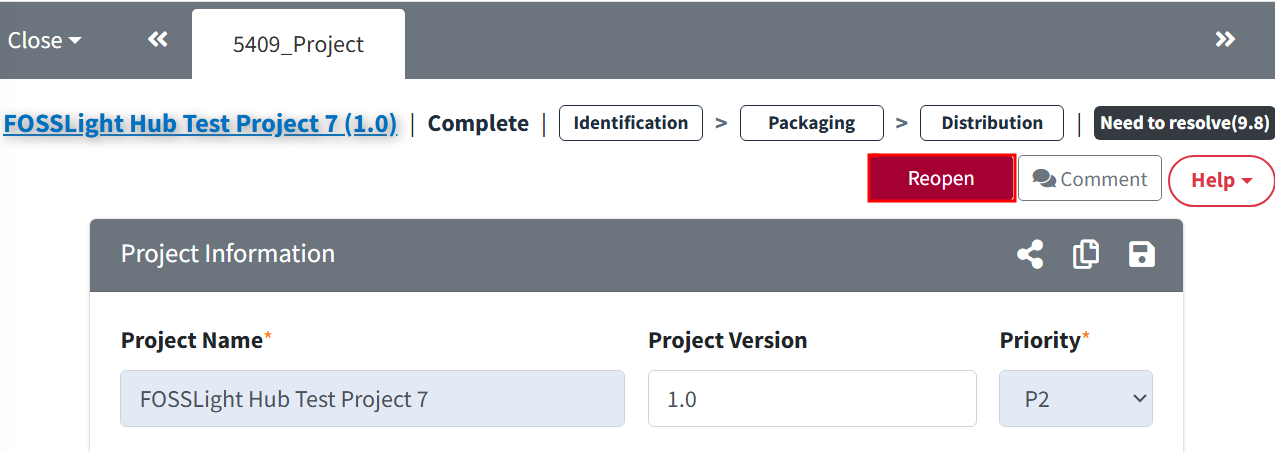The width and height of the screenshot is (1275, 452).
Task: Go to the Distribution step
Action: point(992,123)
